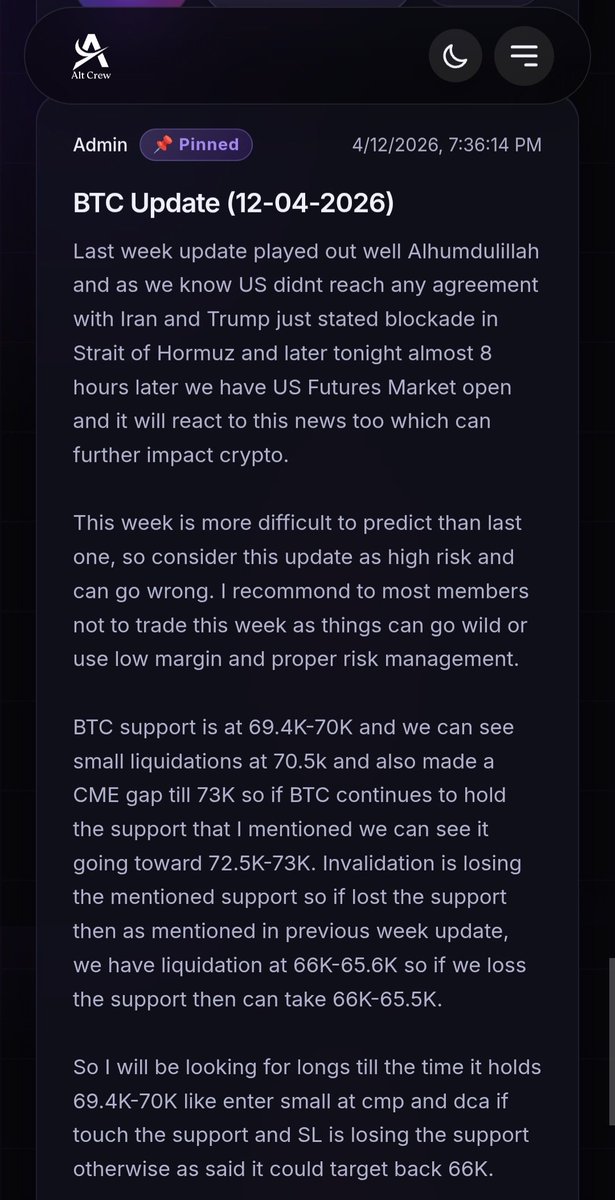The width and height of the screenshot is (615, 1200).
Task: Click the middle card partially visible at the top
Action: [x=305, y=3]
